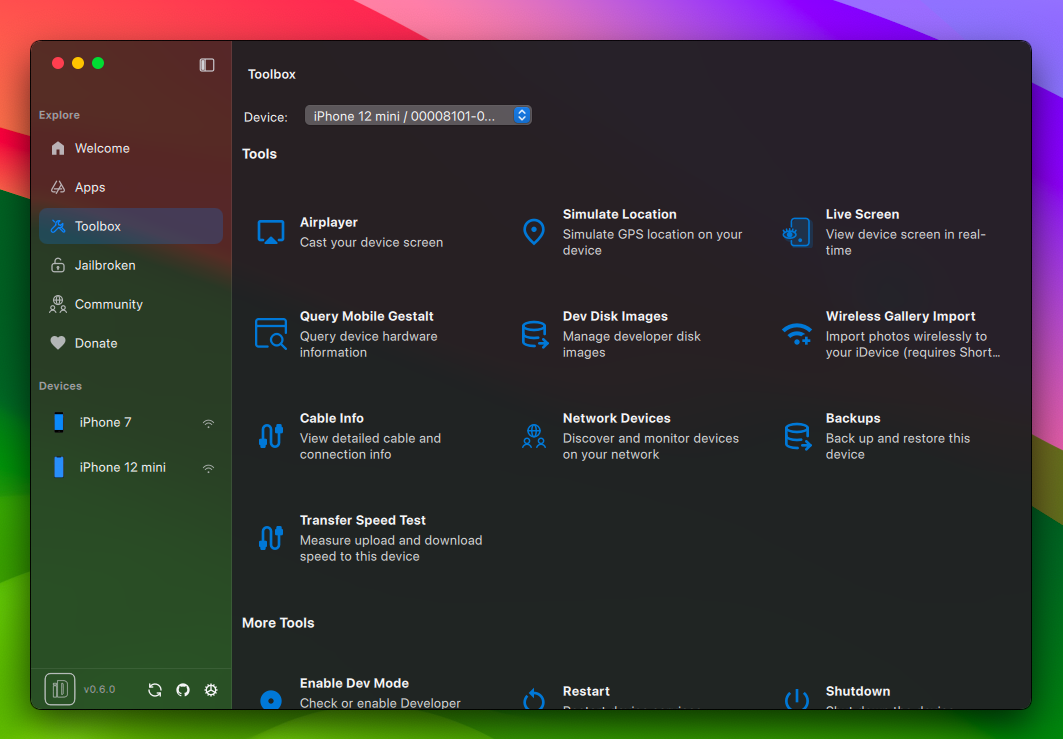
Task: Open the GitHub icon in sidebar footer
Action: [x=183, y=690]
